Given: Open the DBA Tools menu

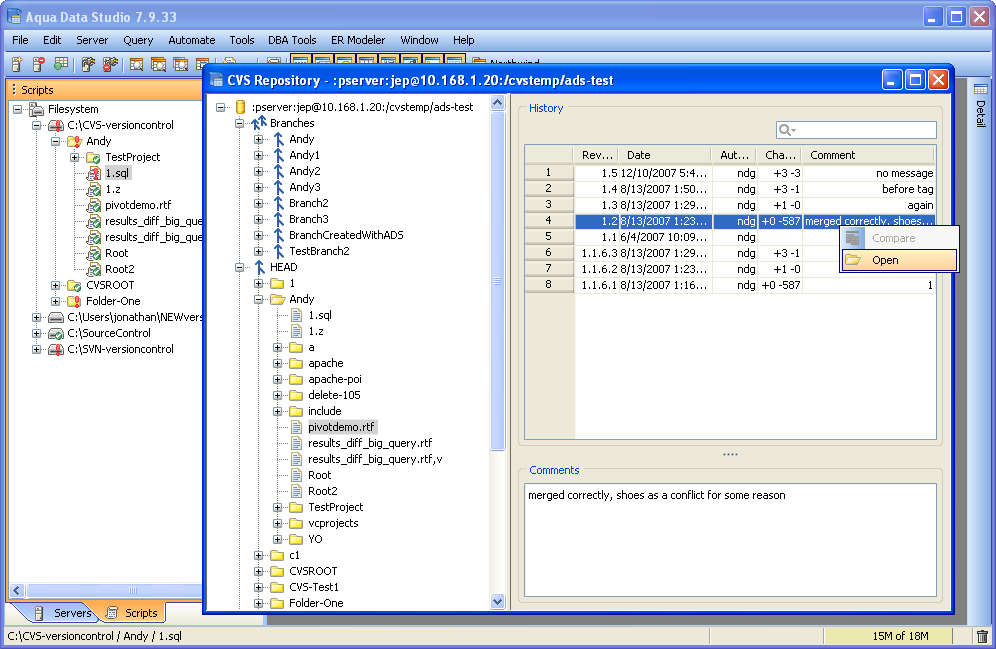Looking at the screenshot, I should click(292, 40).
